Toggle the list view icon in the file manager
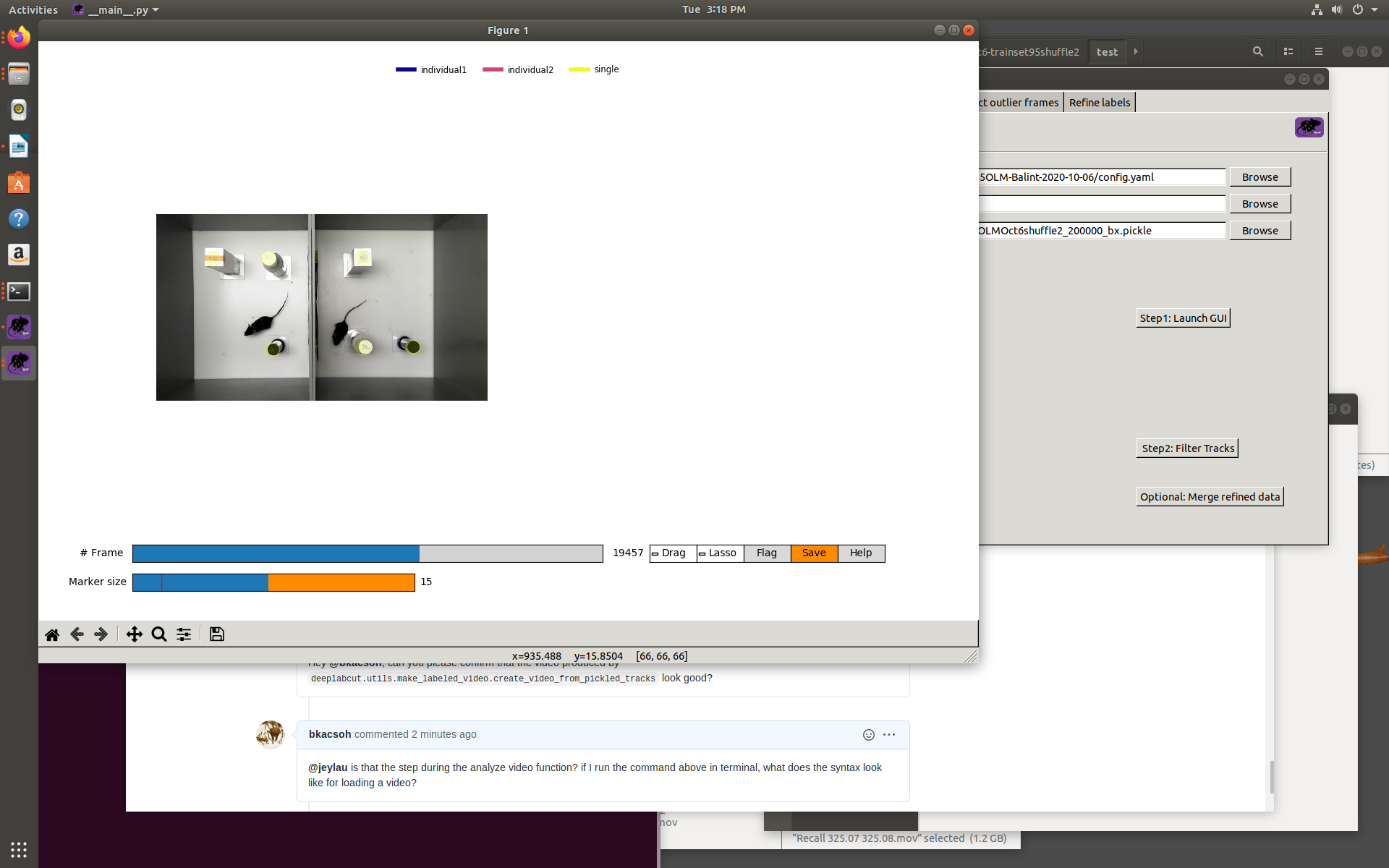Viewport: 1389px width, 868px height. click(x=1288, y=51)
